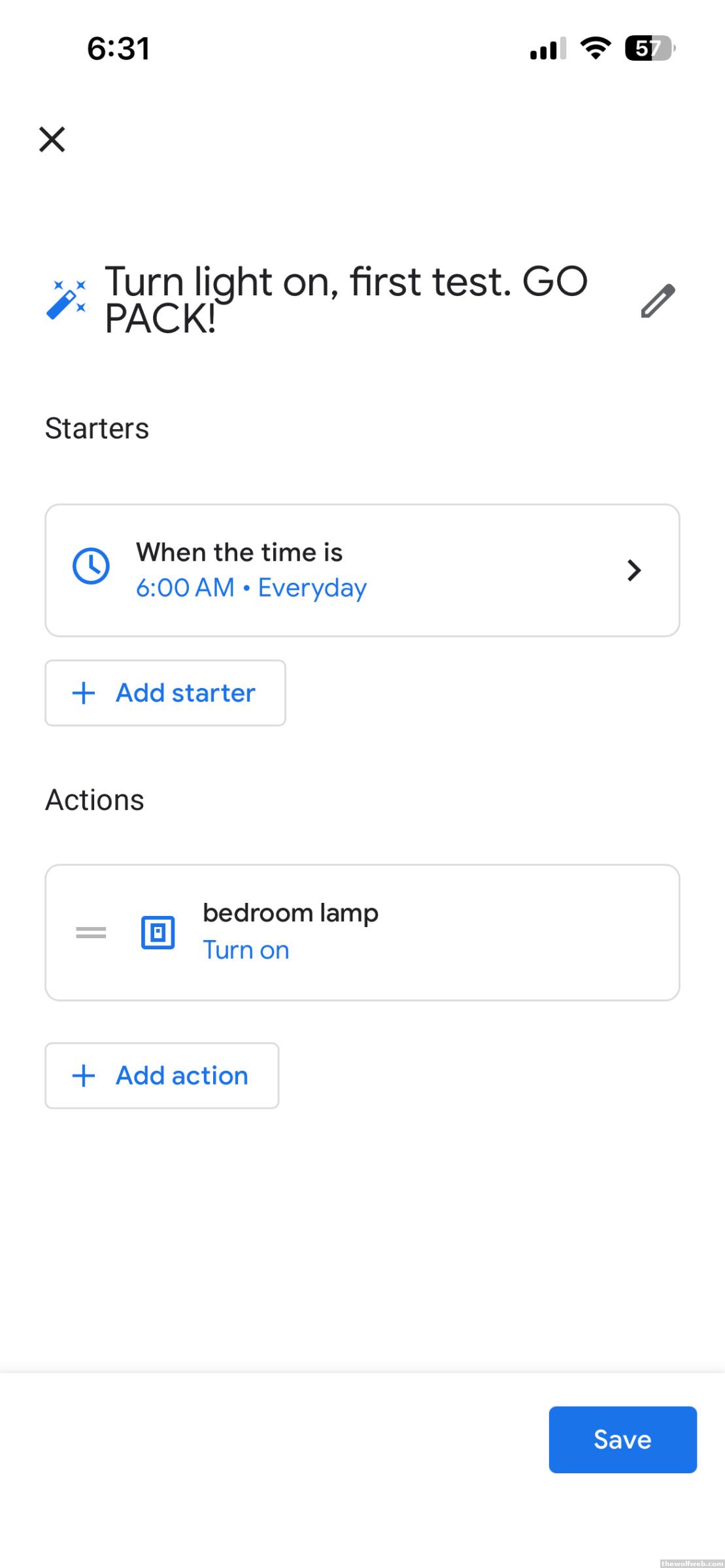Tap the Wi-Fi indicator in the status bar
This screenshot has height=1568, width=725.
[x=596, y=48]
